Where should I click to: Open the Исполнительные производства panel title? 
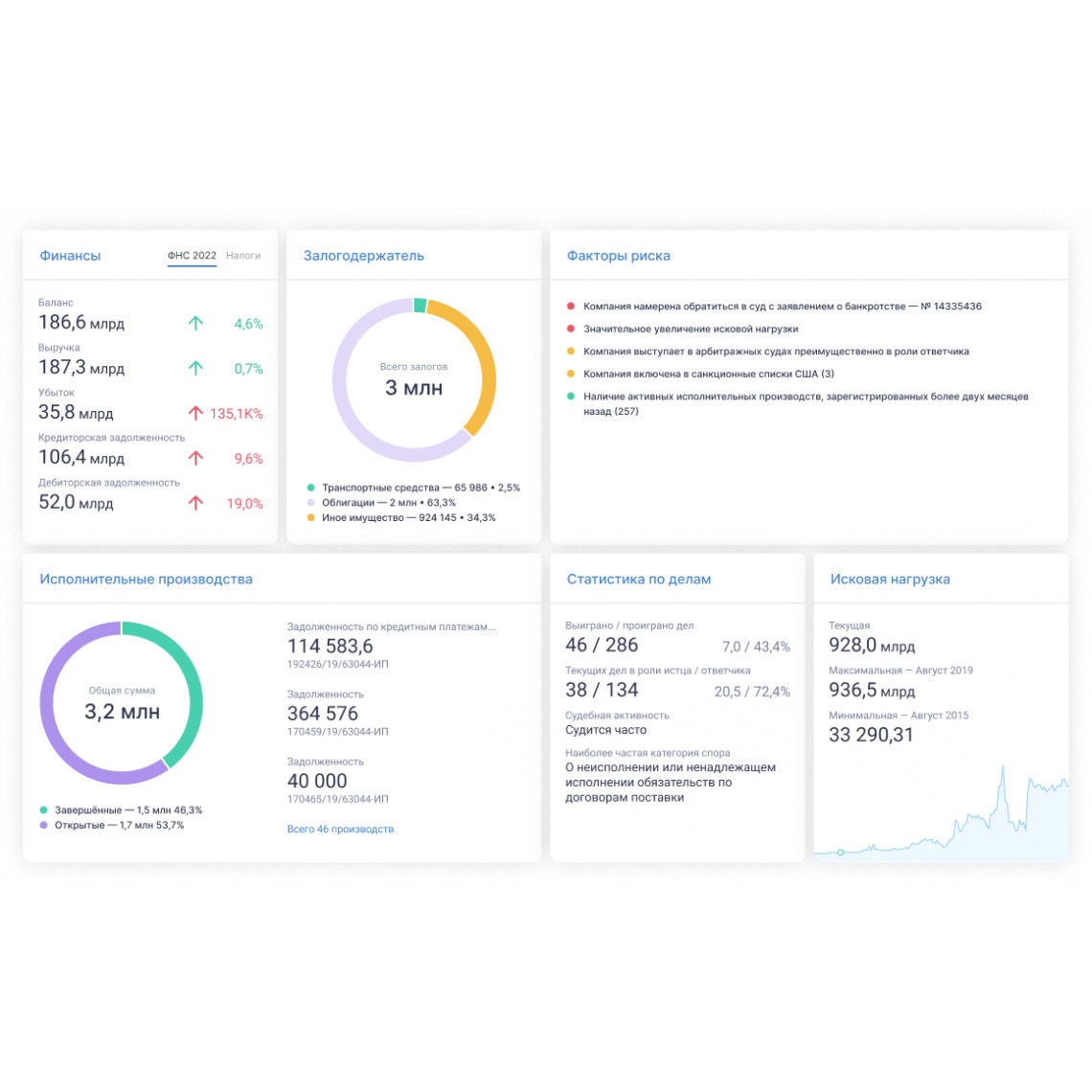tap(146, 579)
